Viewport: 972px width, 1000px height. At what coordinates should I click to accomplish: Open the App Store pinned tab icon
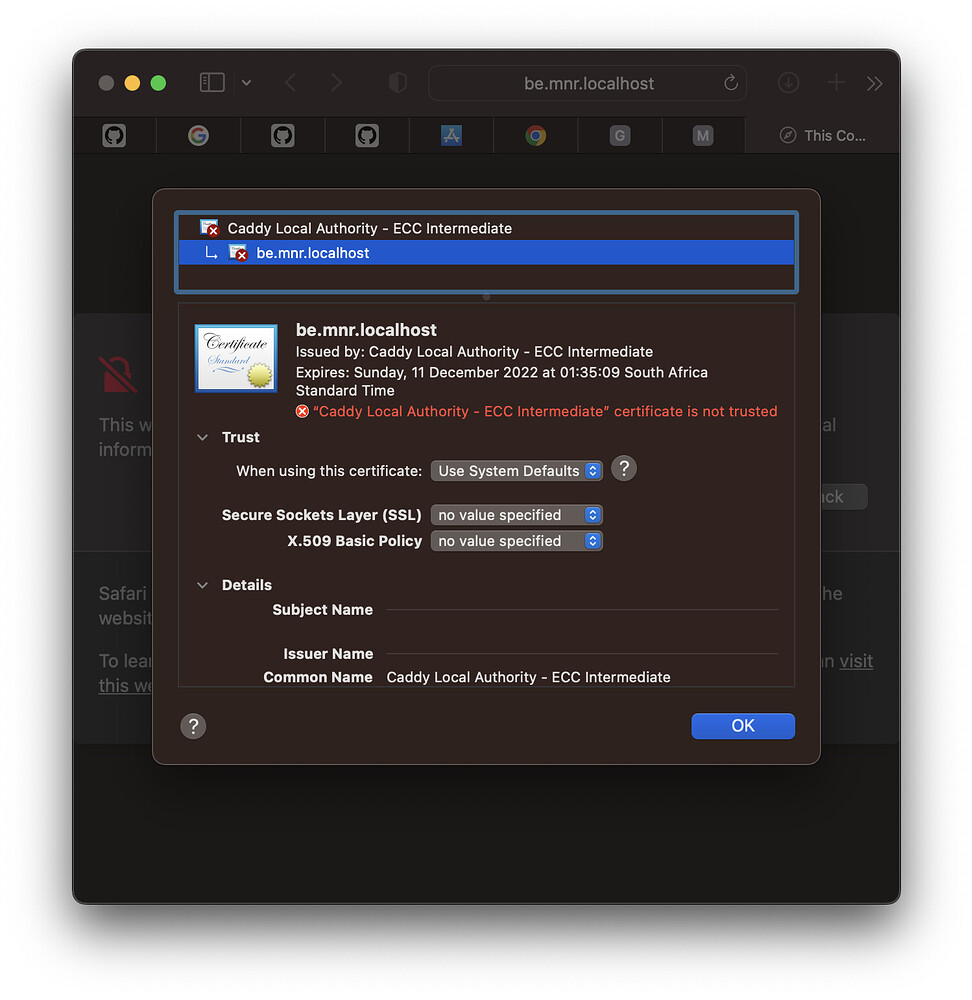point(452,135)
